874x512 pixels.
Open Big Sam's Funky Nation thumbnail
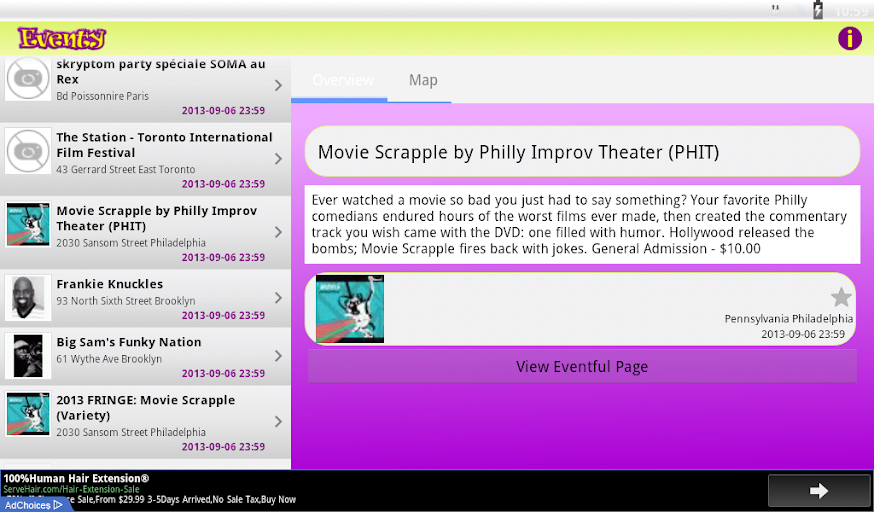pyautogui.click(x=28, y=356)
